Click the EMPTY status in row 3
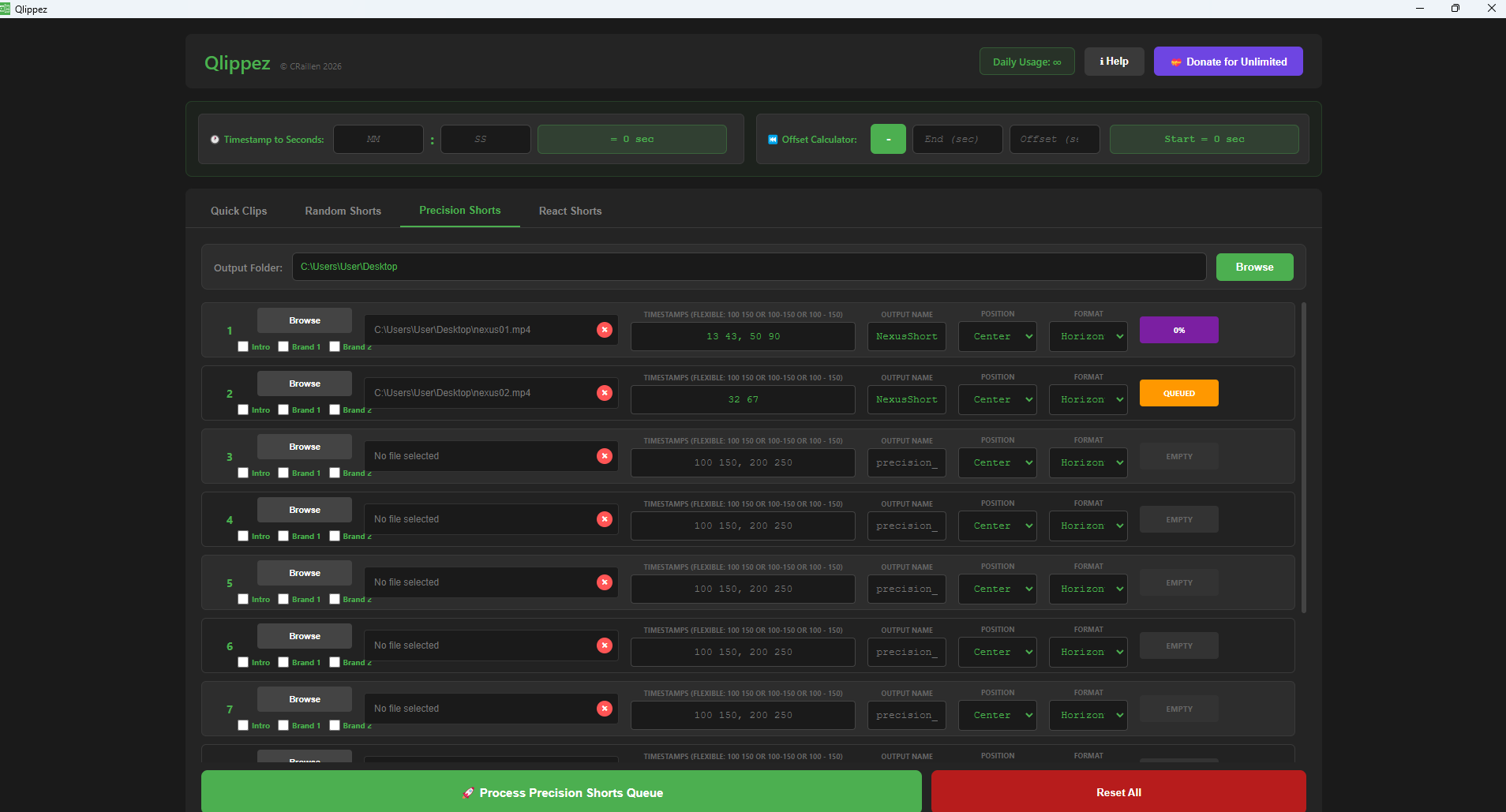This screenshot has width=1506, height=812. pyautogui.click(x=1179, y=456)
